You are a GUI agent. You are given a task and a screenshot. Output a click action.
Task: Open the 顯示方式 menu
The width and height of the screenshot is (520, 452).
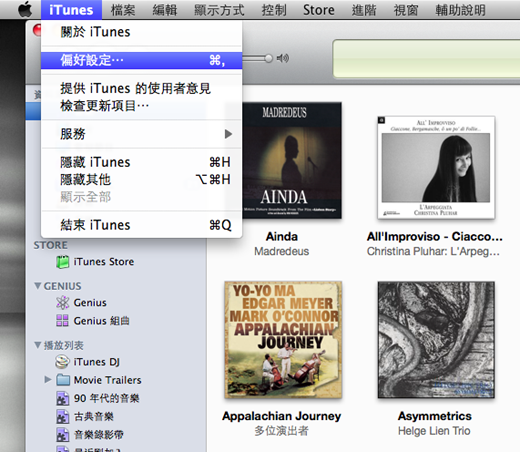click(x=219, y=10)
